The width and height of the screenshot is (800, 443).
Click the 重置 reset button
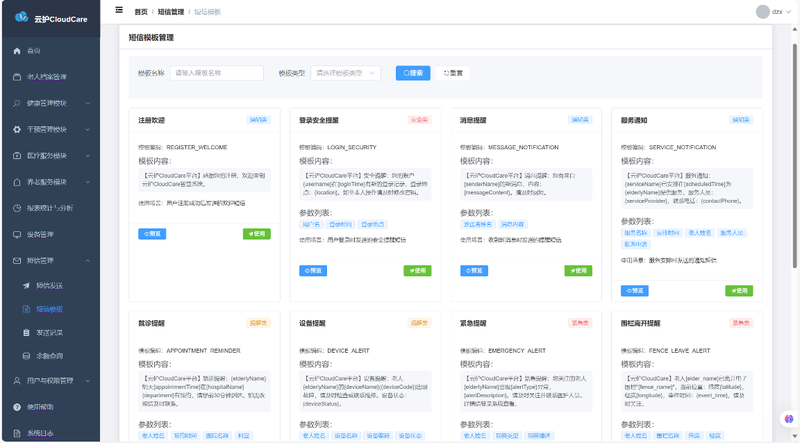coord(453,73)
